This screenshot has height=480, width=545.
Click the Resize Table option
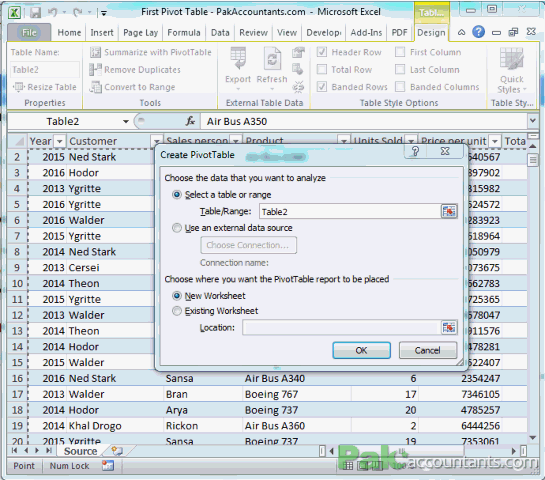[x=45, y=87]
